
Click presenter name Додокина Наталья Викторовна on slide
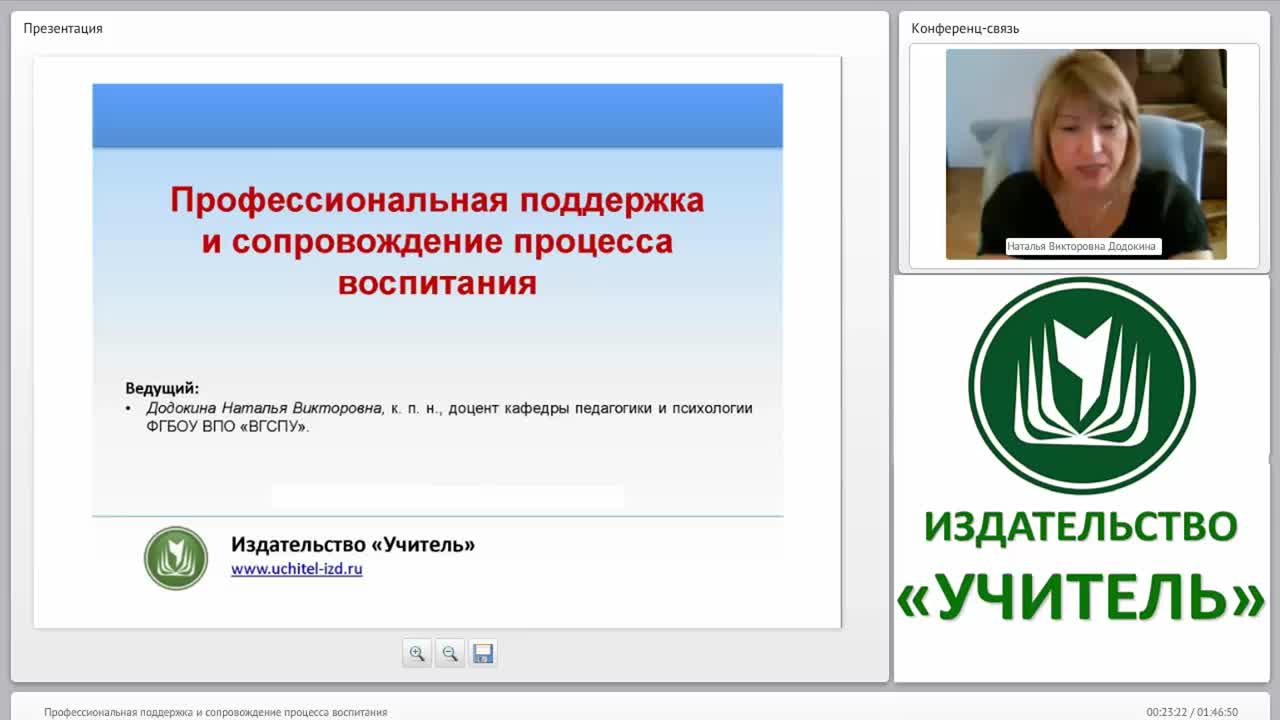265,408
